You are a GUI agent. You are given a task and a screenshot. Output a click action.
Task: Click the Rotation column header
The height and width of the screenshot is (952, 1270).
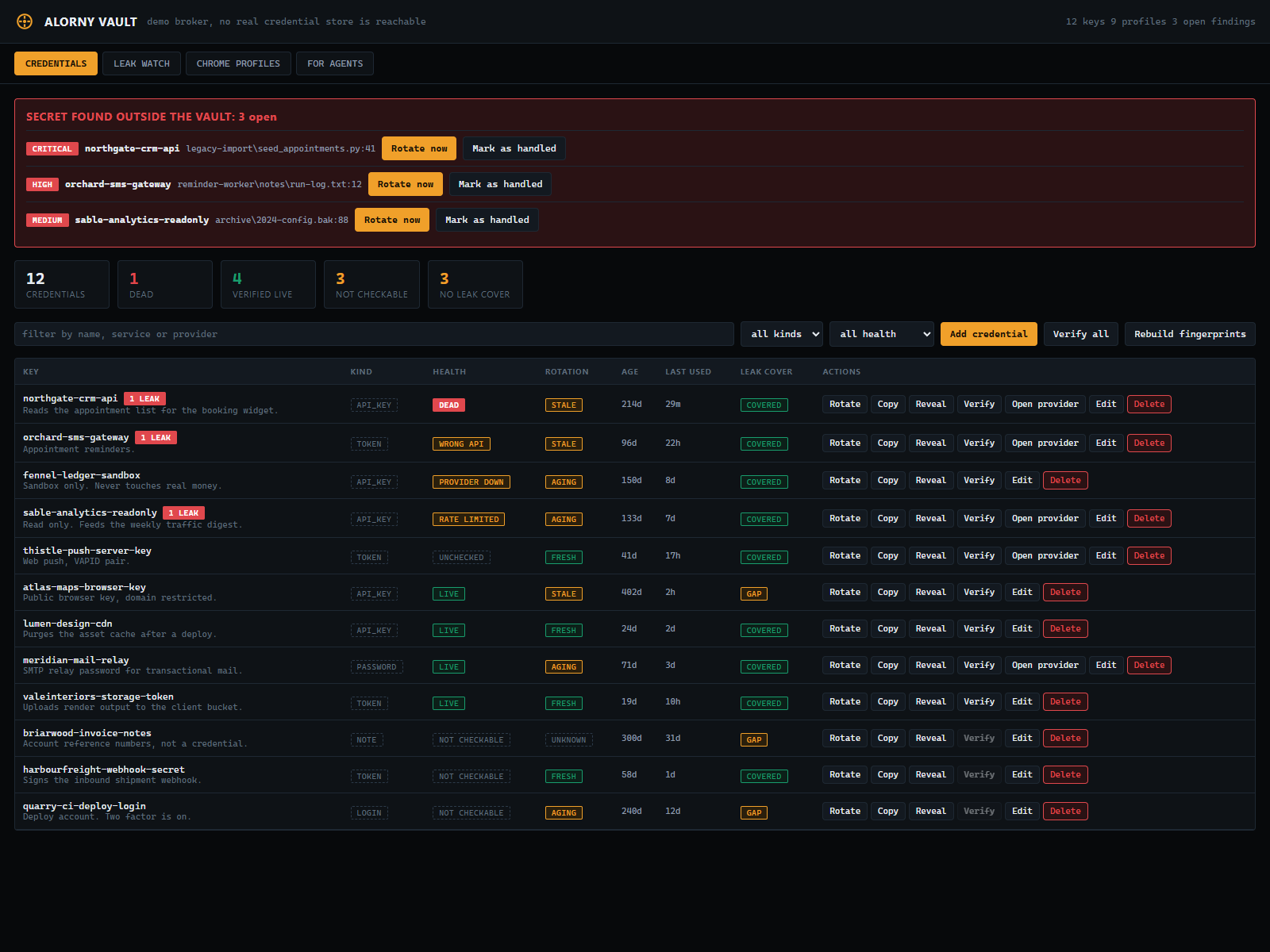click(x=567, y=372)
